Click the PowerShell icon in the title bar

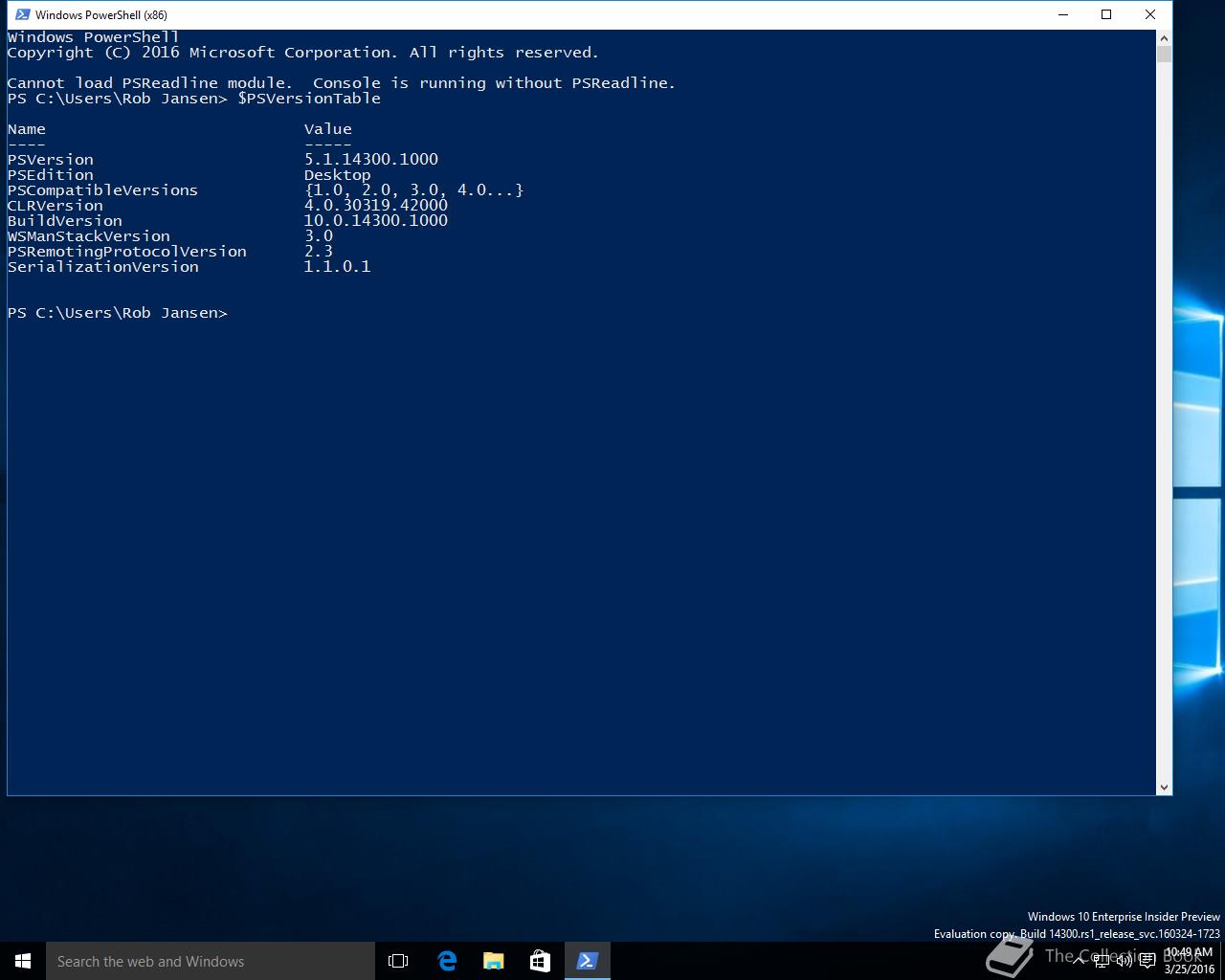22,14
